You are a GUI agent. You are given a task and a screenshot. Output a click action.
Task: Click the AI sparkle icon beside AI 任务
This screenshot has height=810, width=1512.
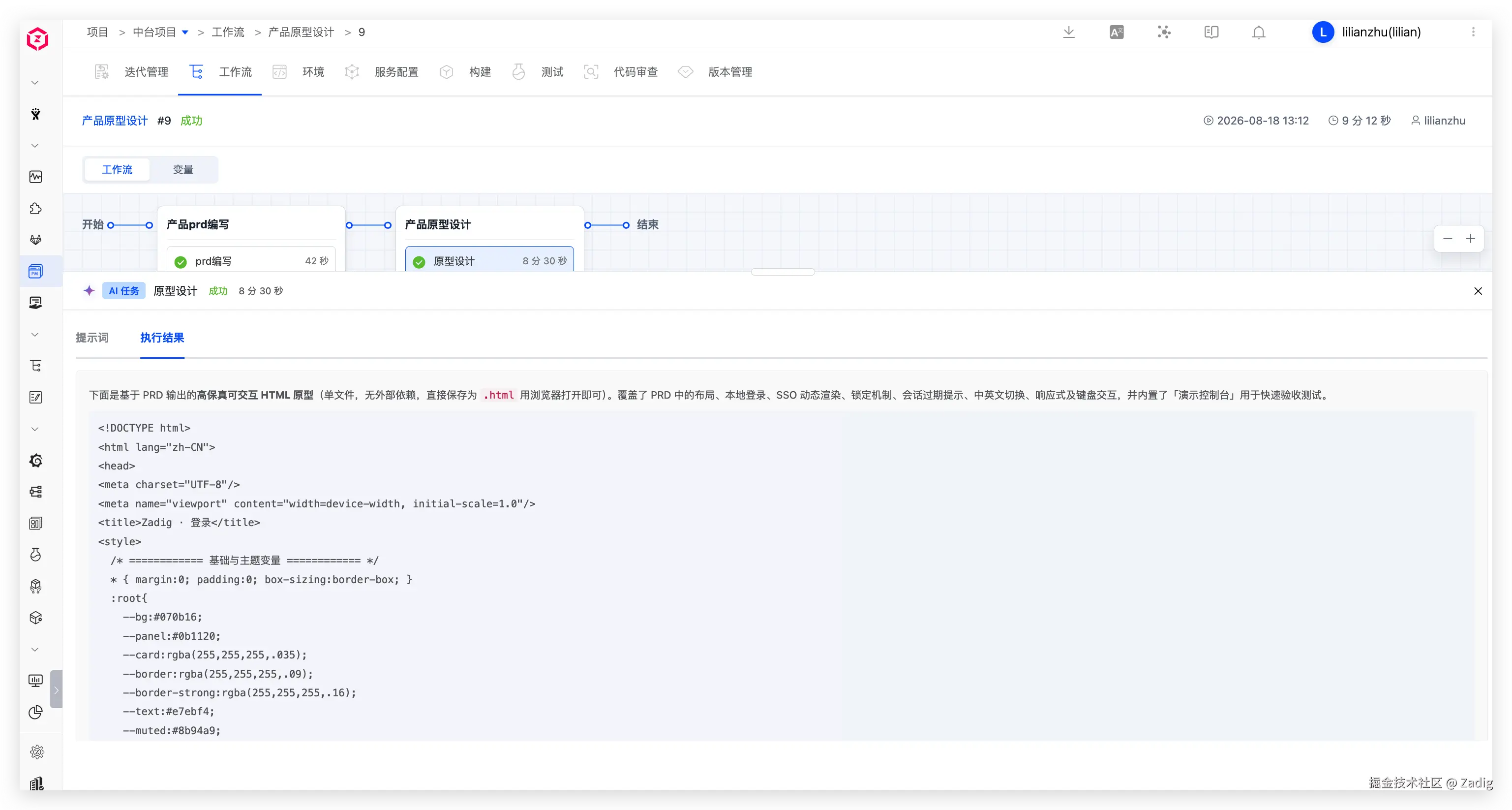[89, 291]
